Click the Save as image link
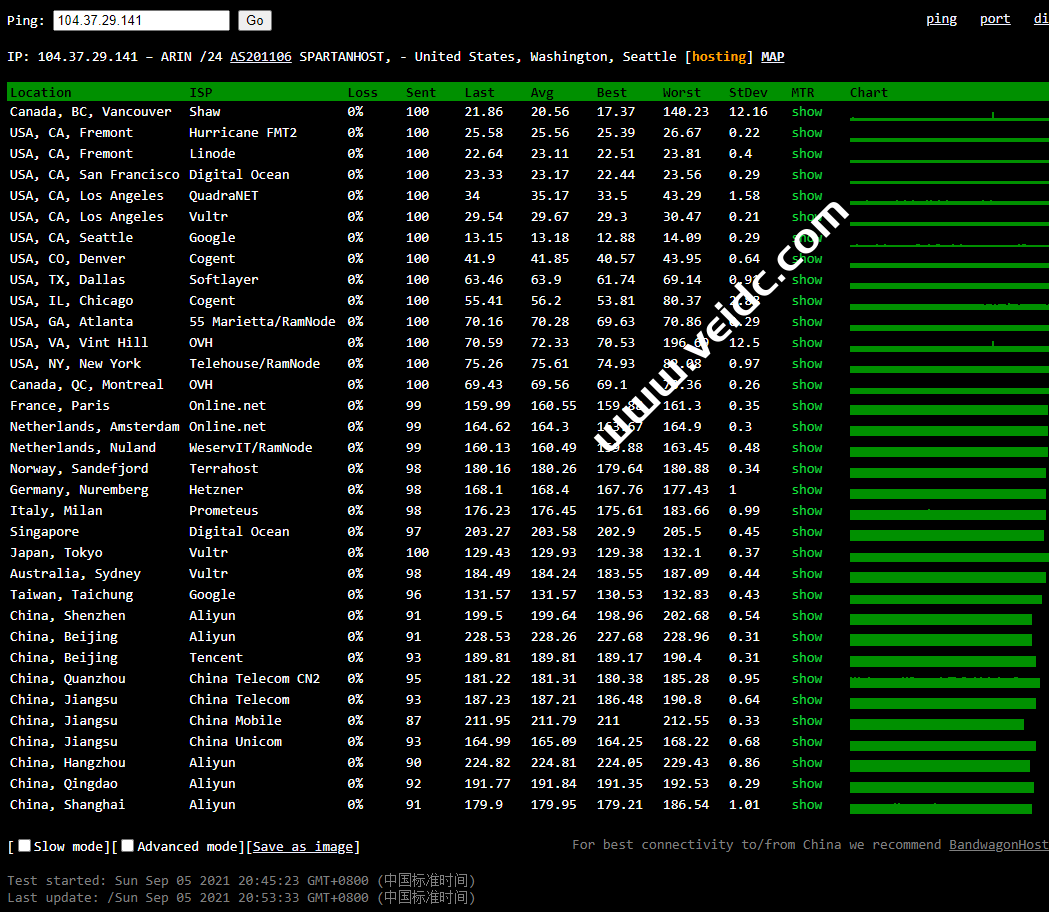Viewport: 1049px width, 912px height. tap(303, 847)
